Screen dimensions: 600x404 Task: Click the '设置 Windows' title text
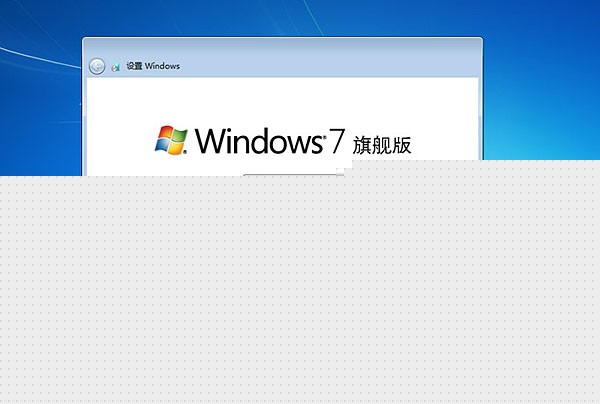pyautogui.click(x=153, y=66)
